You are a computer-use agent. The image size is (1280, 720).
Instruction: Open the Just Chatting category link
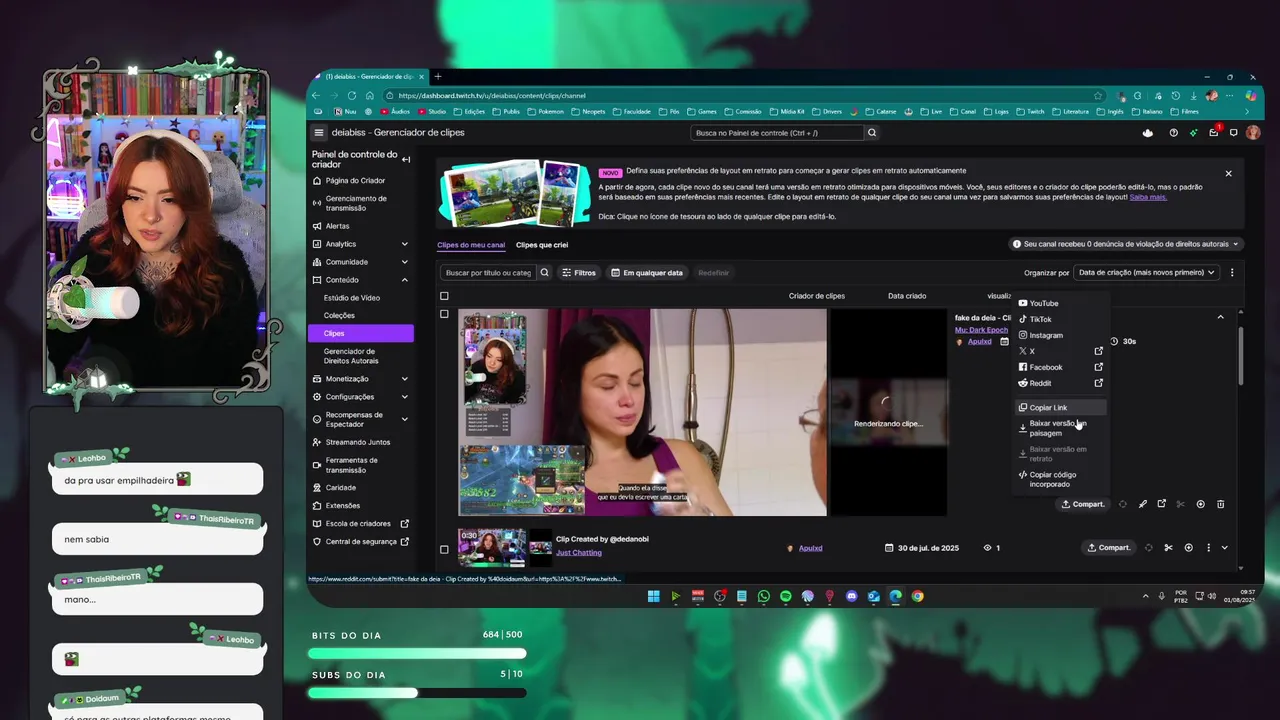click(579, 553)
